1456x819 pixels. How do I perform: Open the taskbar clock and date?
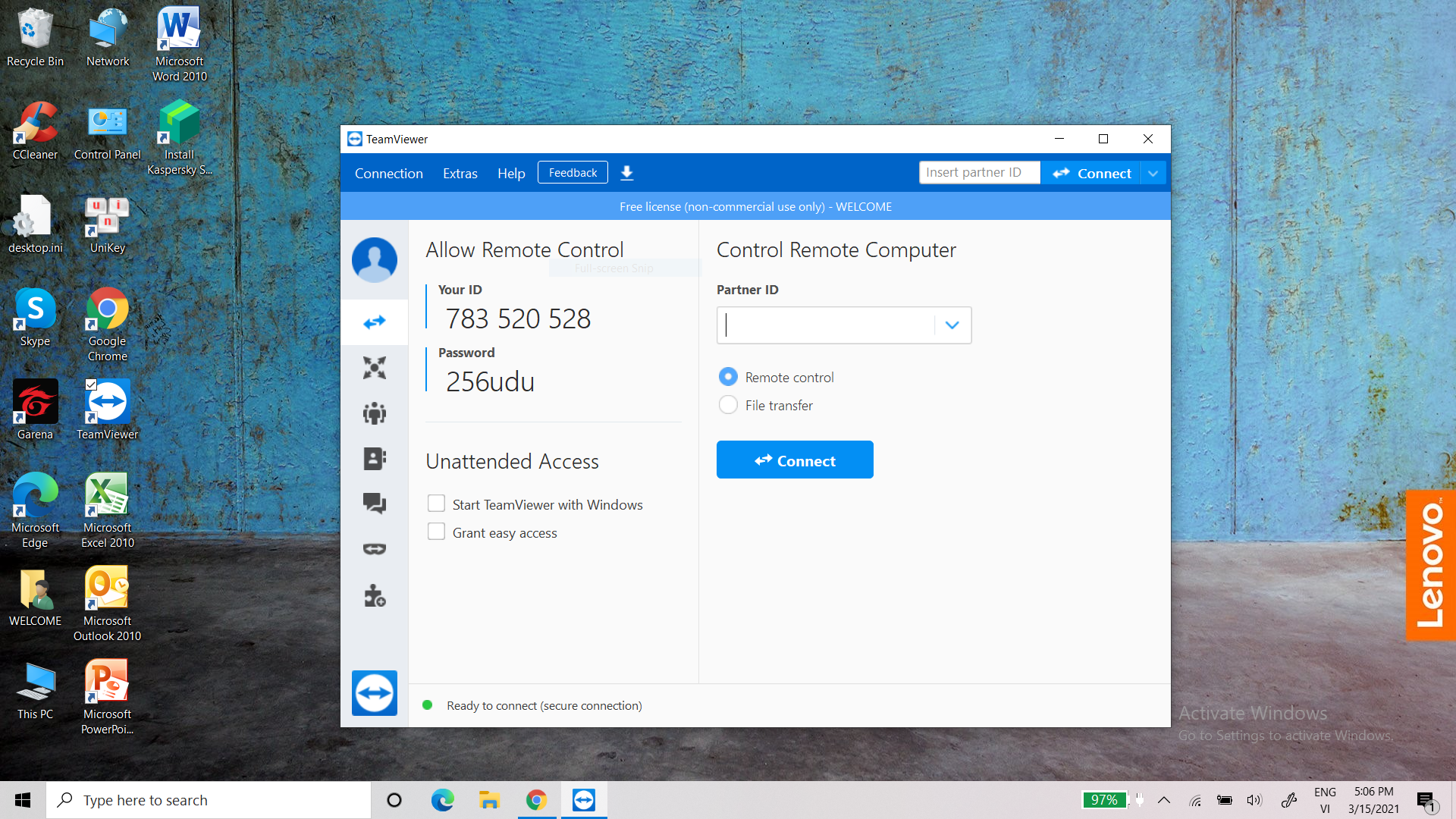1373,800
